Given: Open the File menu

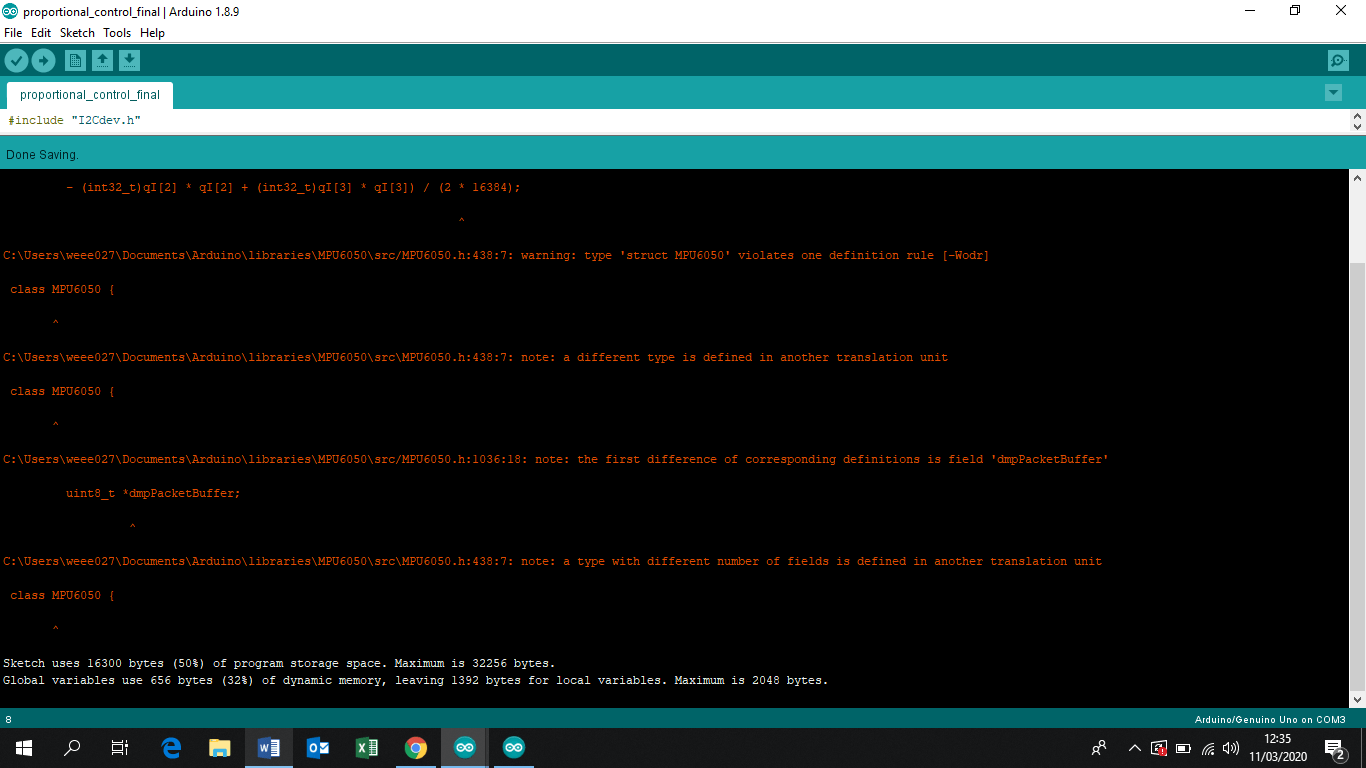Looking at the screenshot, I should pyautogui.click(x=13, y=33).
